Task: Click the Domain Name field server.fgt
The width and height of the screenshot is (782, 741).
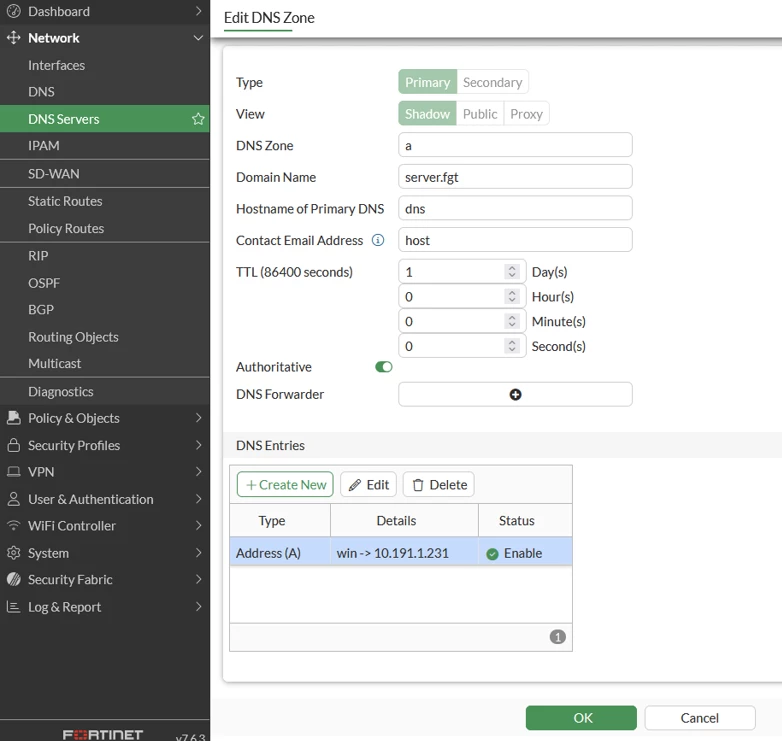Action: click(x=515, y=177)
